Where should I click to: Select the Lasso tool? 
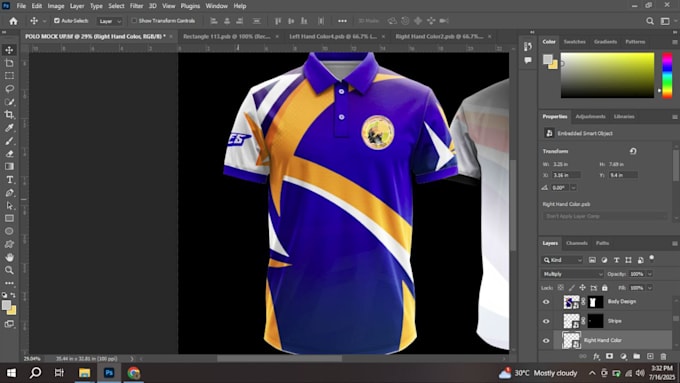pyautogui.click(x=9, y=88)
